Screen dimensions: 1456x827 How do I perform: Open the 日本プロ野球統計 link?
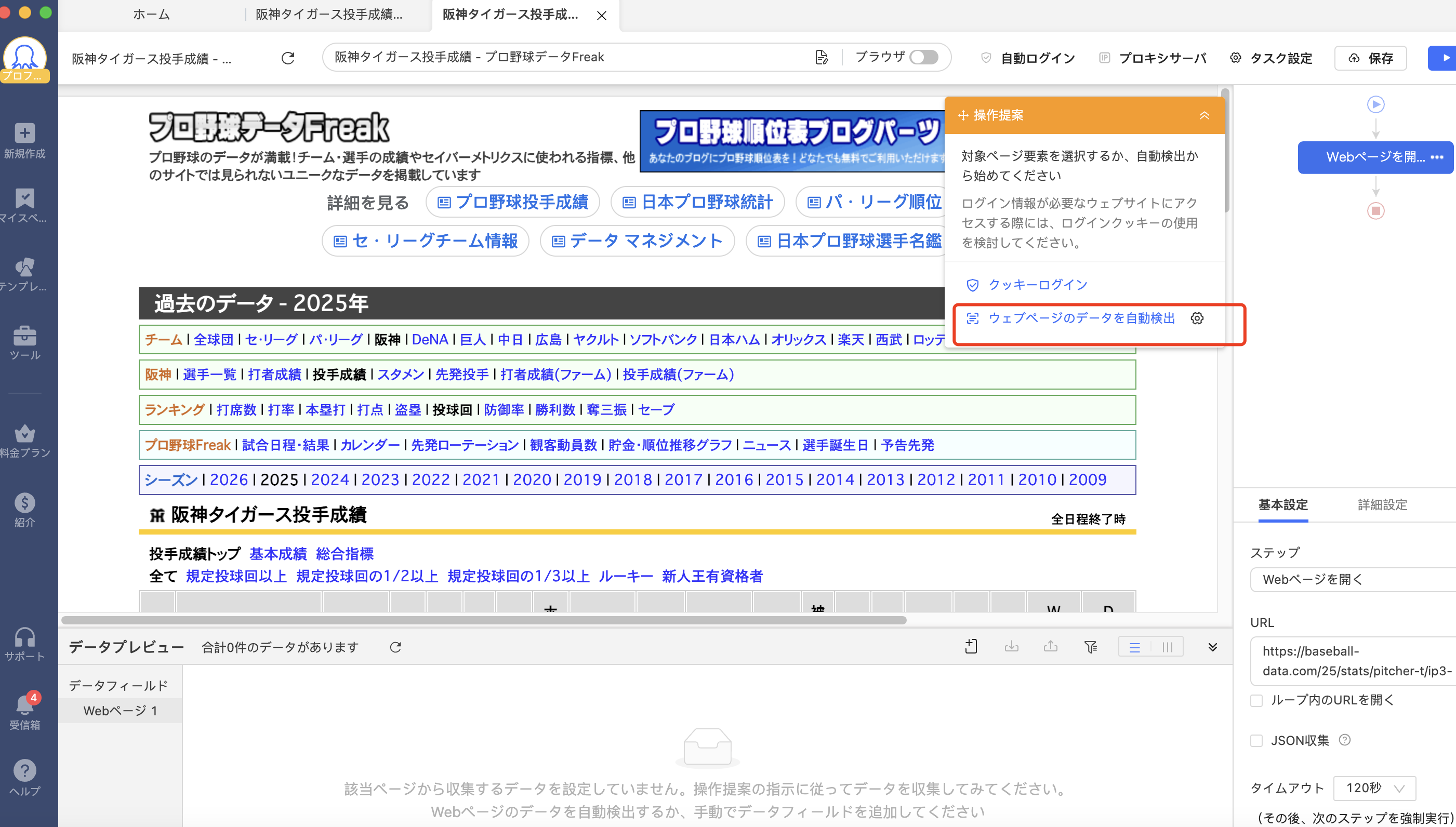click(698, 202)
